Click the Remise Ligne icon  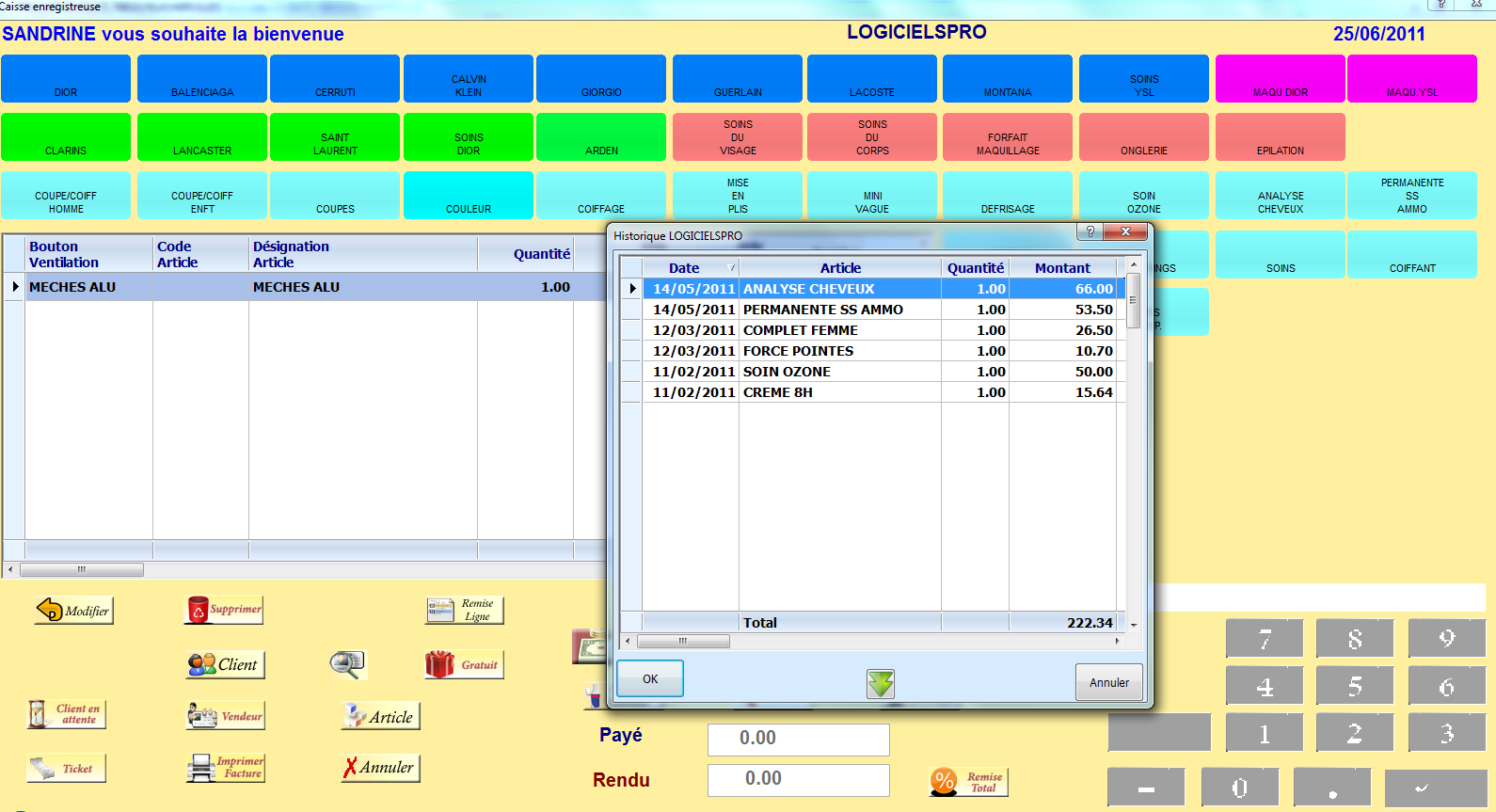(x=464, y=610)
